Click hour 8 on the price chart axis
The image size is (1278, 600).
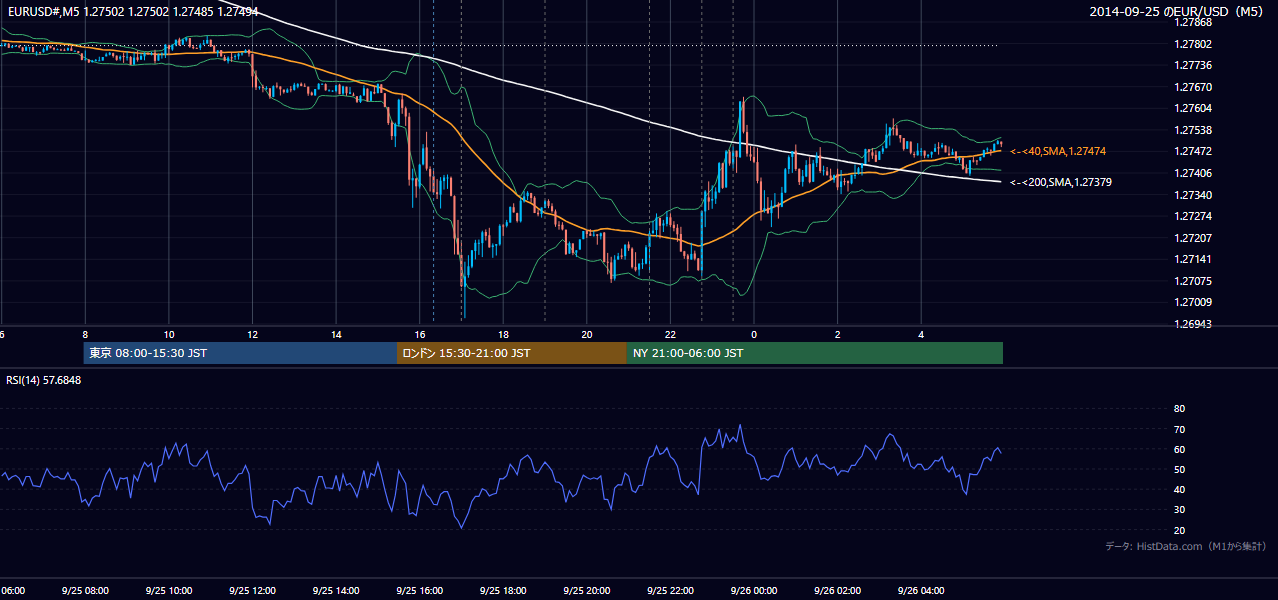tap(85, 335)
